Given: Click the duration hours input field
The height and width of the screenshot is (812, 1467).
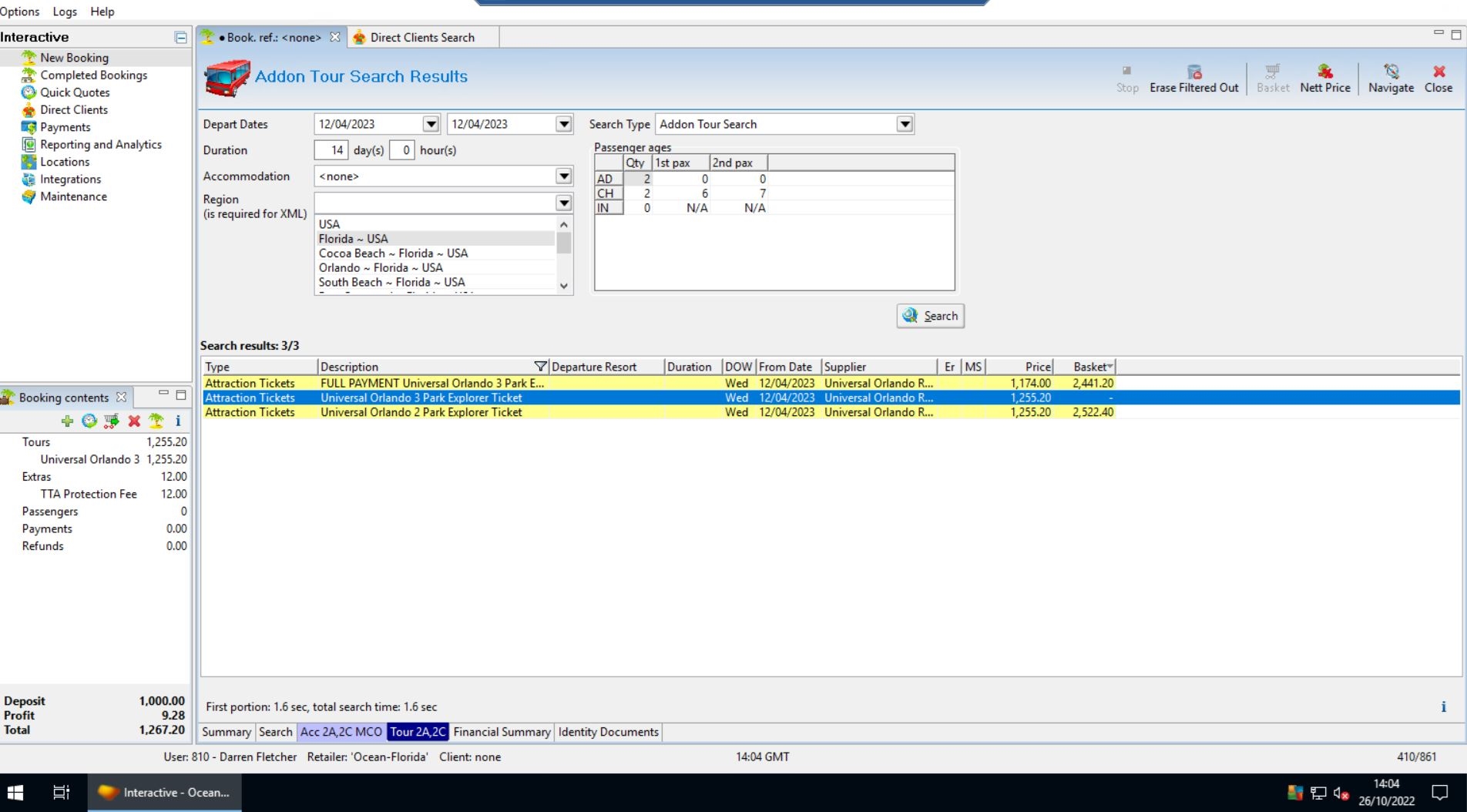Looking at the screenshot, I should tap(402, 150).
